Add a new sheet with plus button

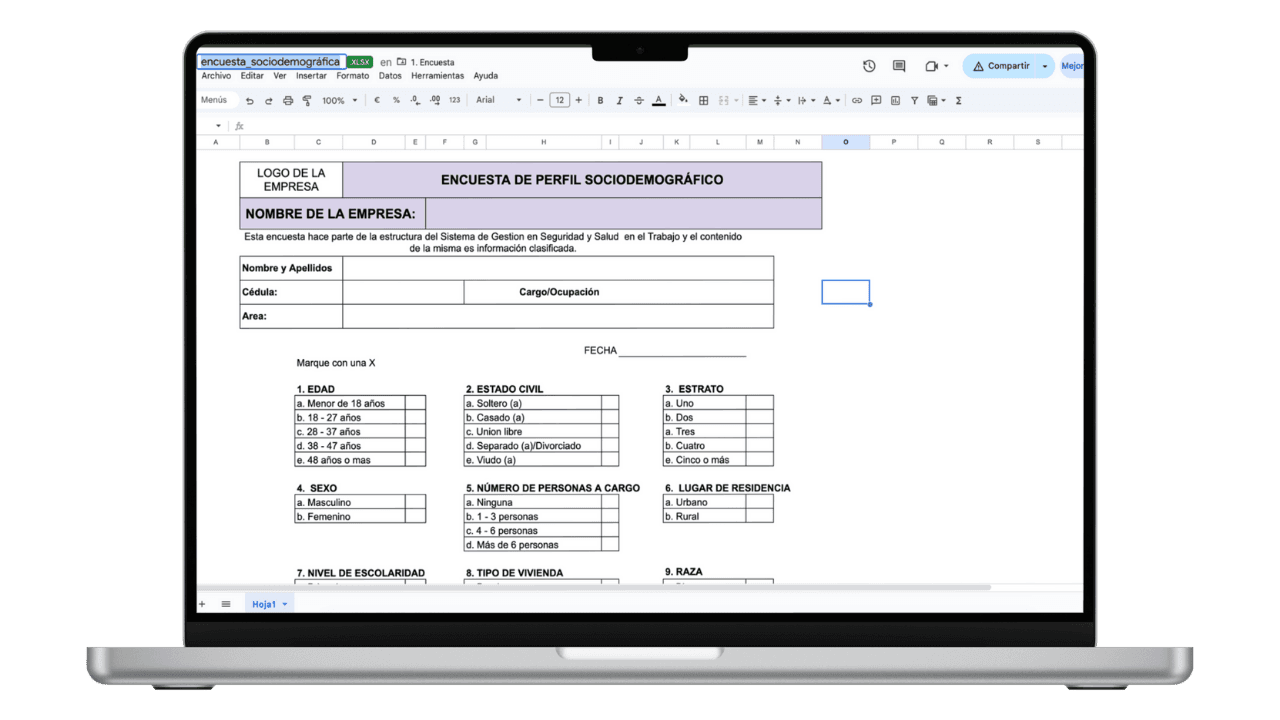coord(202,603)
